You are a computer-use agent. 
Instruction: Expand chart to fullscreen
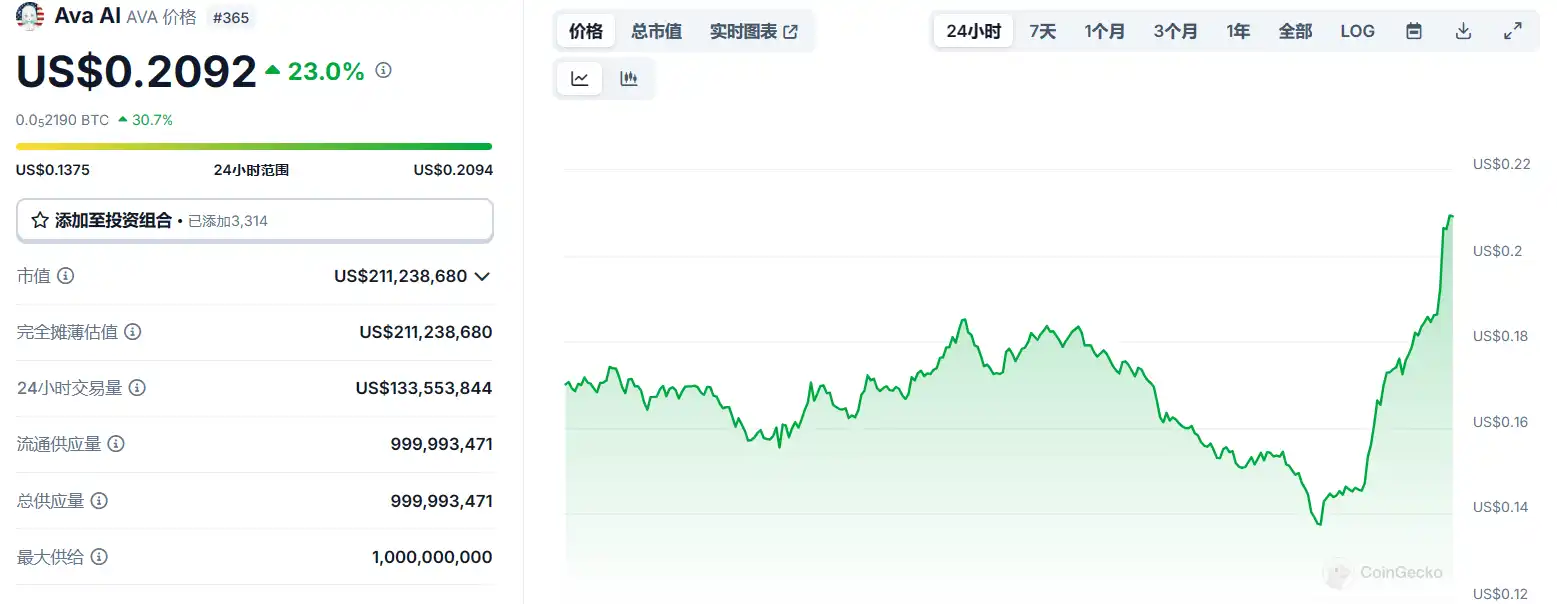coord(1513,31)
